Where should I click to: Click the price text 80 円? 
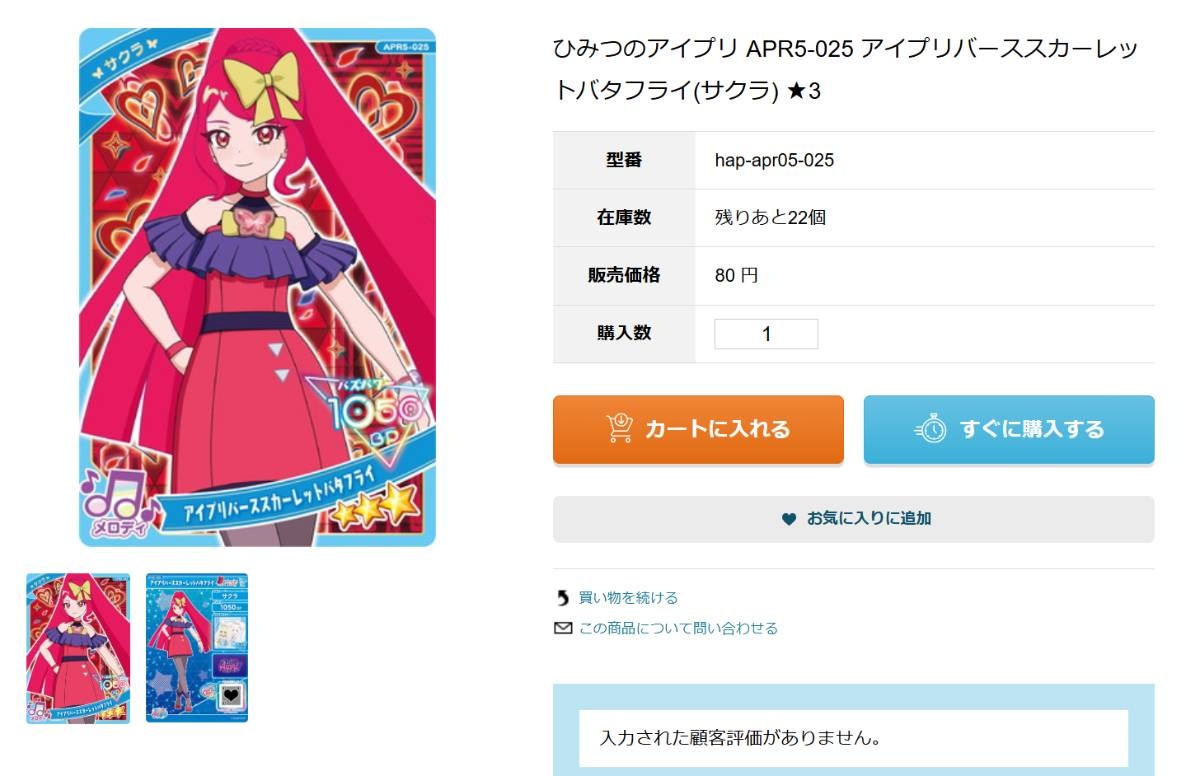click(x=736, y=276)
